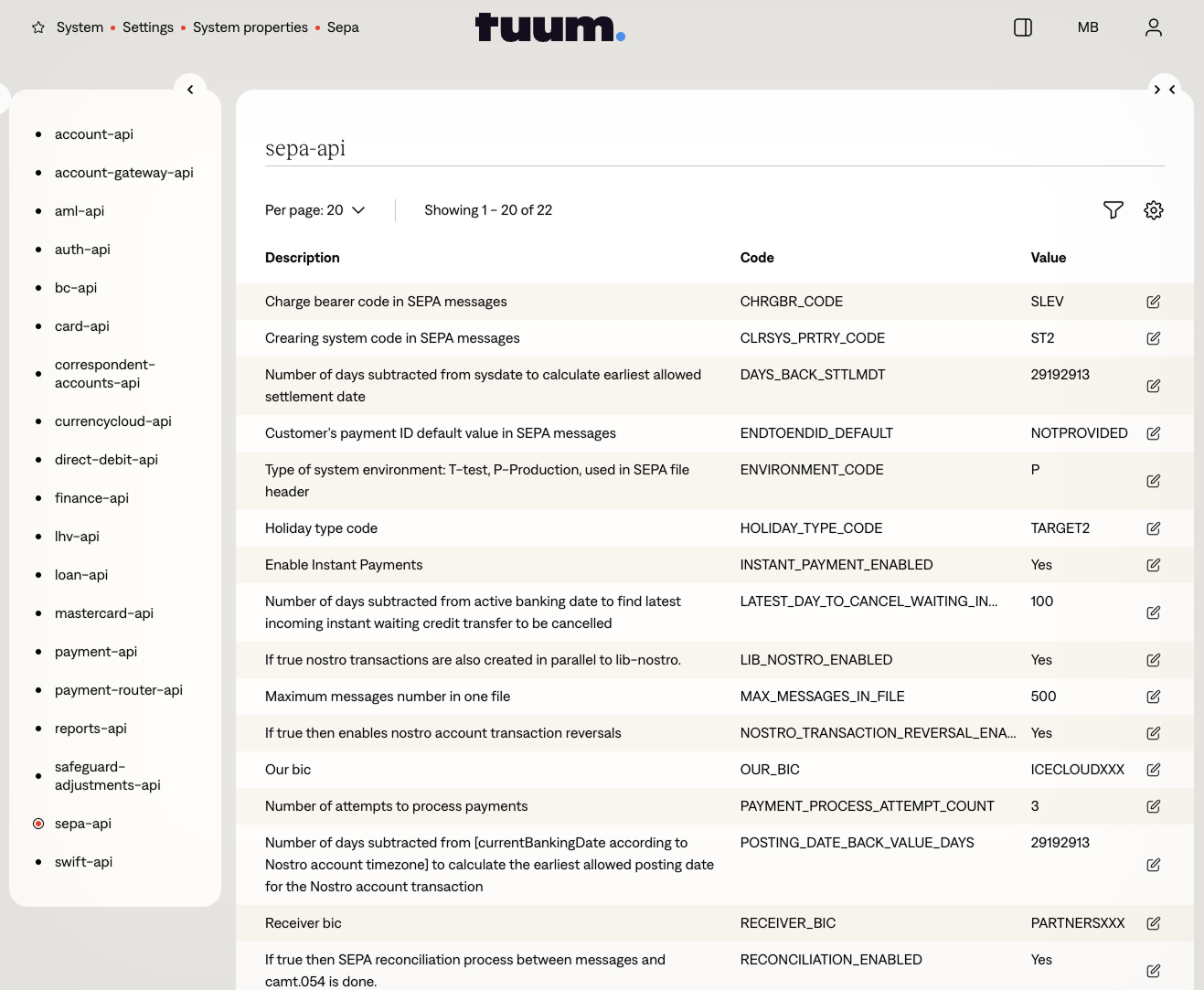Open the user profile icon
The width and height of the screenshot is (1204, 990).
tap(1153, 27)
